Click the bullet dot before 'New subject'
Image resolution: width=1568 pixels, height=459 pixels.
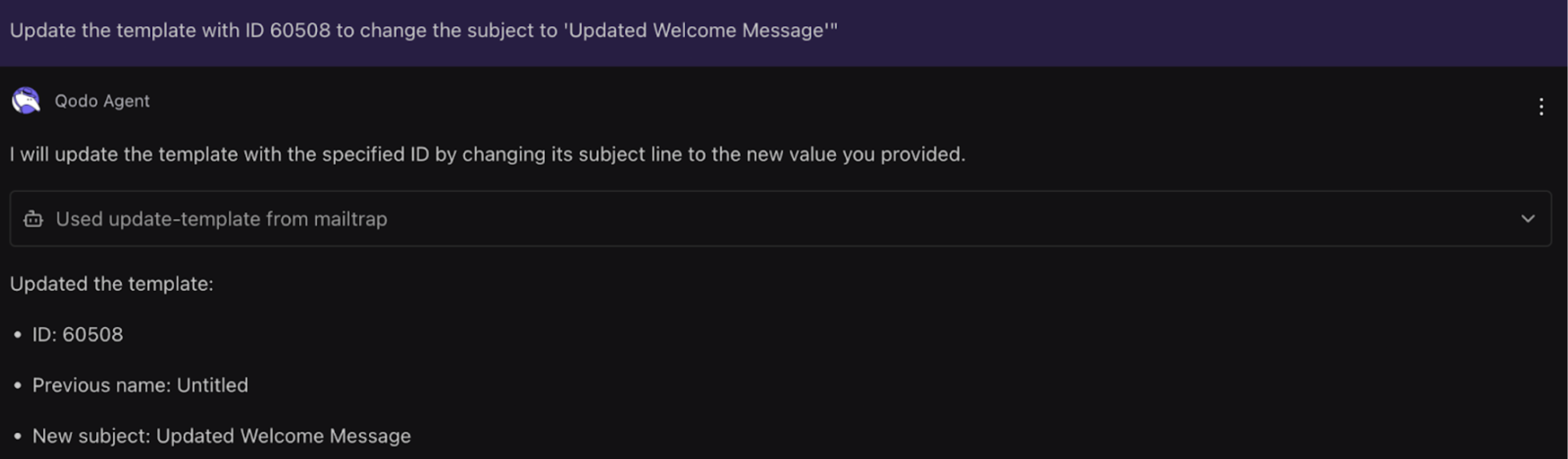18,436
